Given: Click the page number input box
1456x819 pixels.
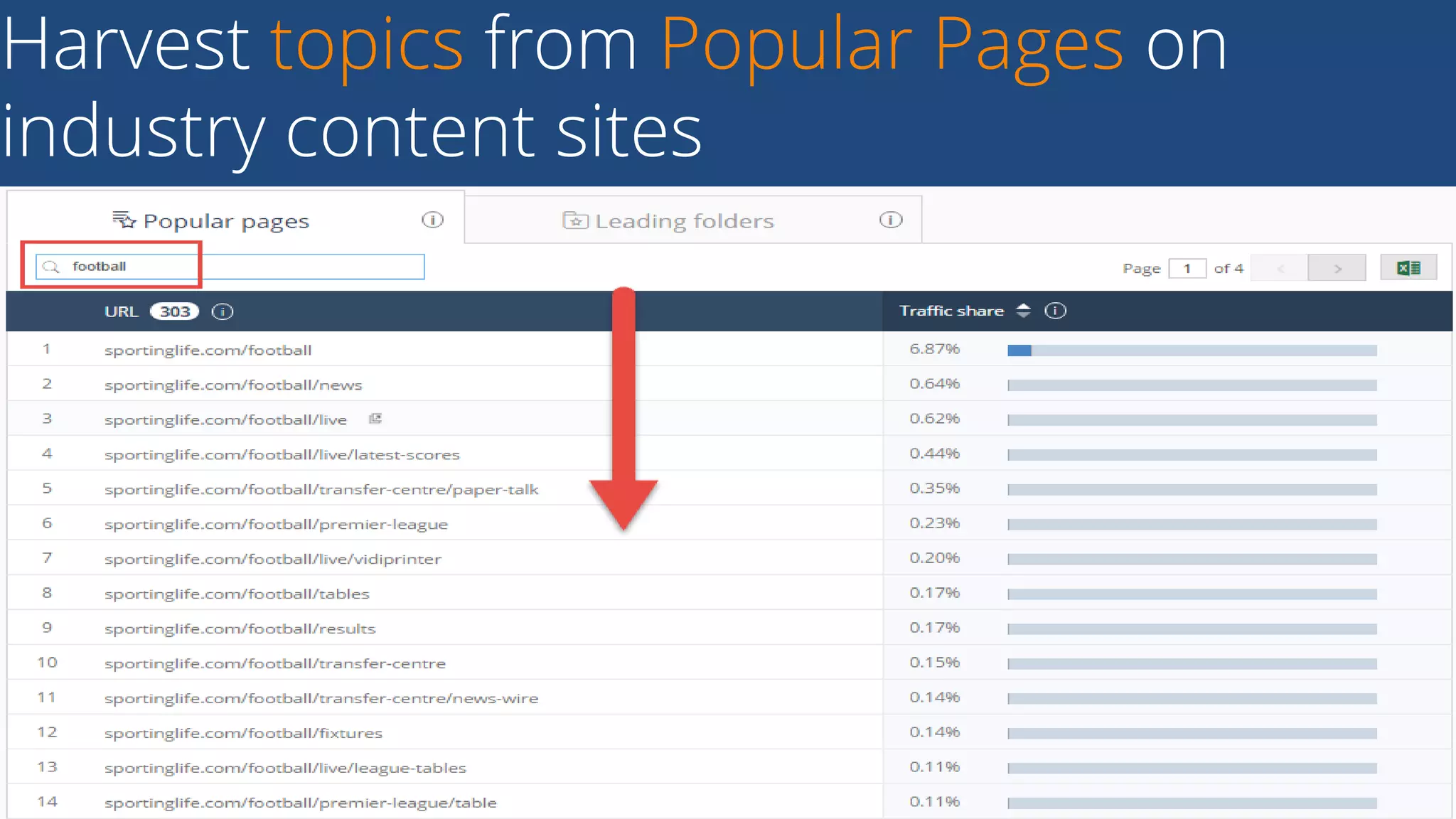Looking at the screenshot, I should 1187,268.
